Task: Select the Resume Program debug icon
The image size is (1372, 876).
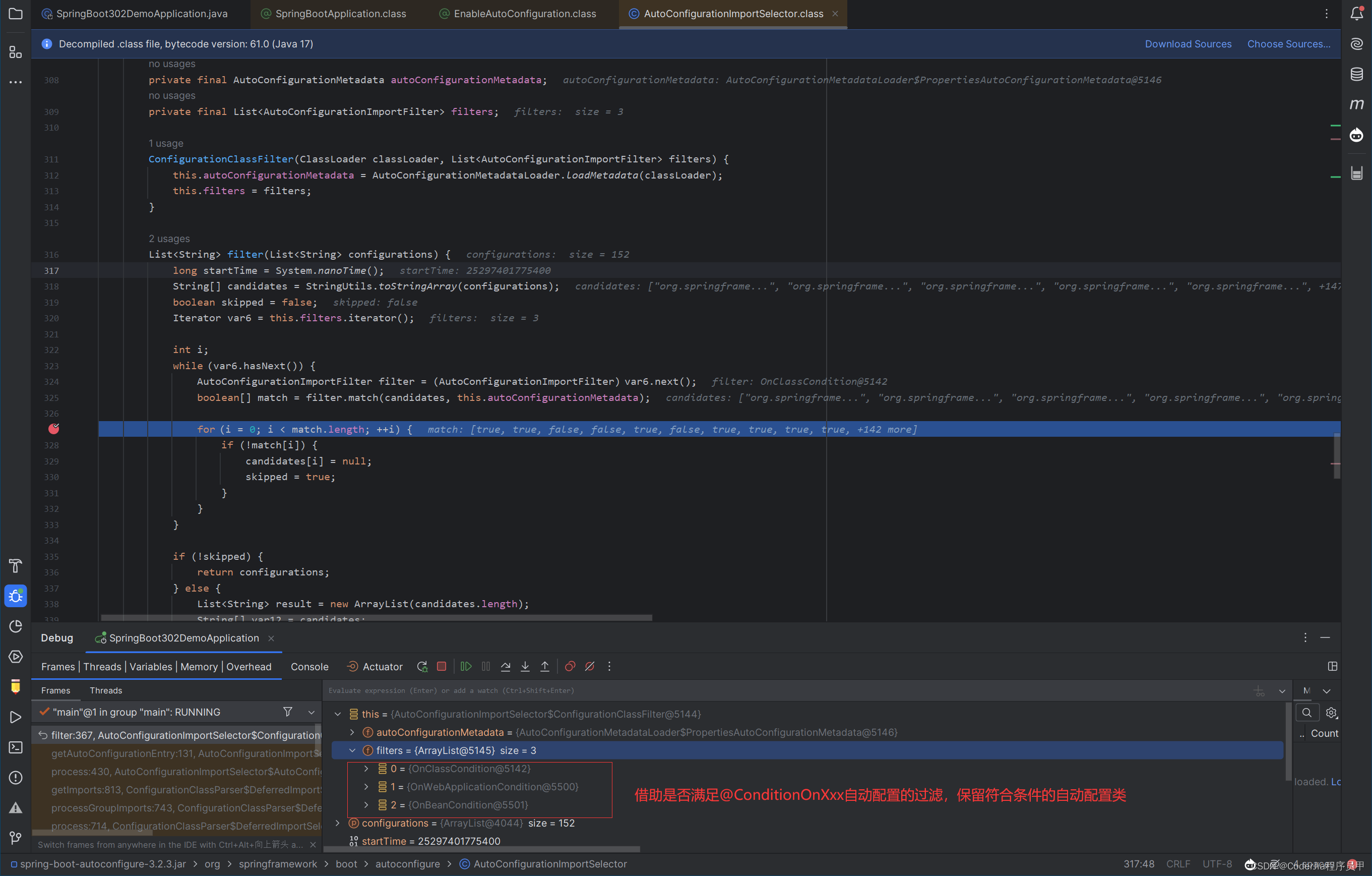Action: point(466,666)
